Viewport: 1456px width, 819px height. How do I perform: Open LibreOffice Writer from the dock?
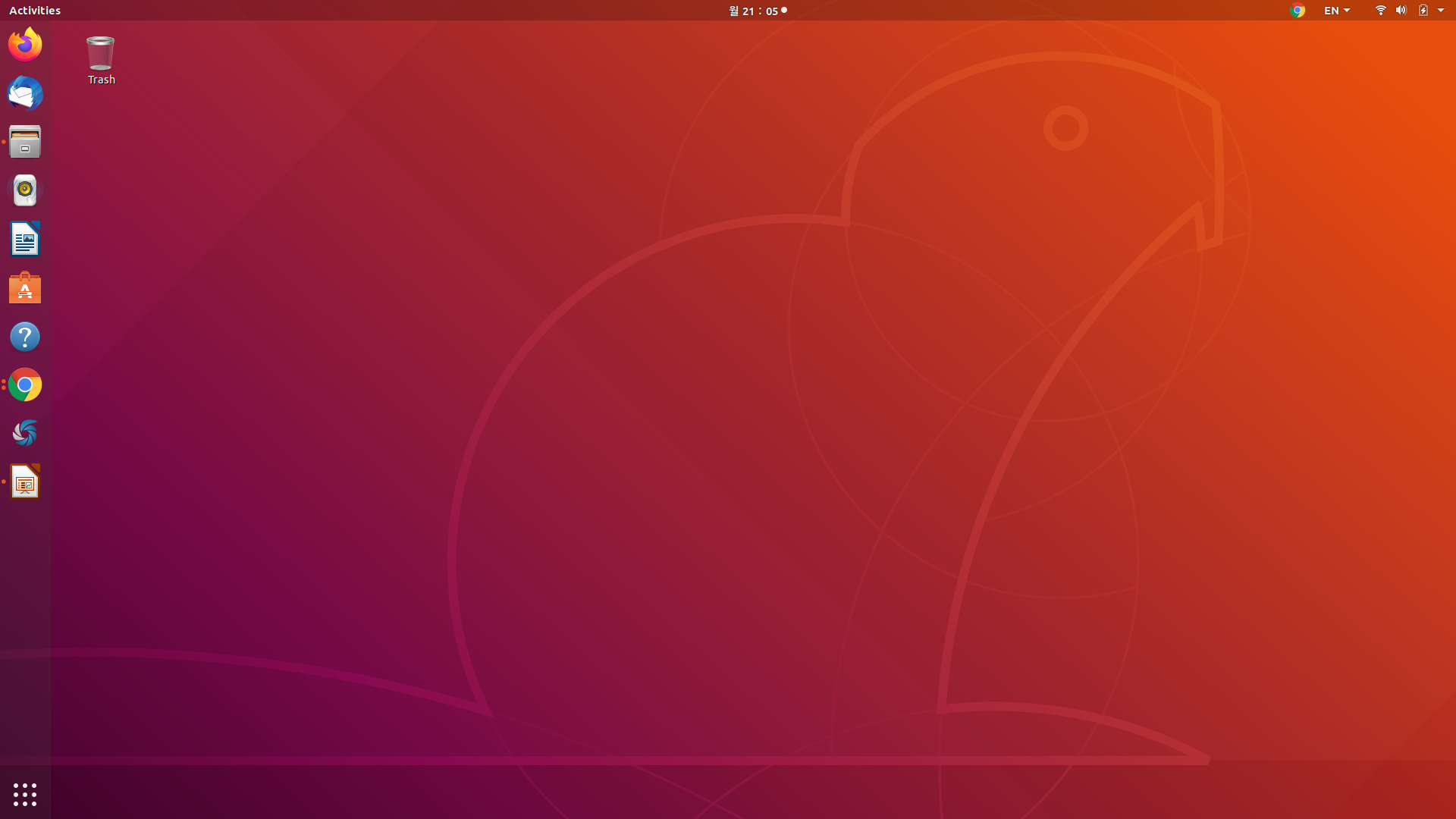25,239
